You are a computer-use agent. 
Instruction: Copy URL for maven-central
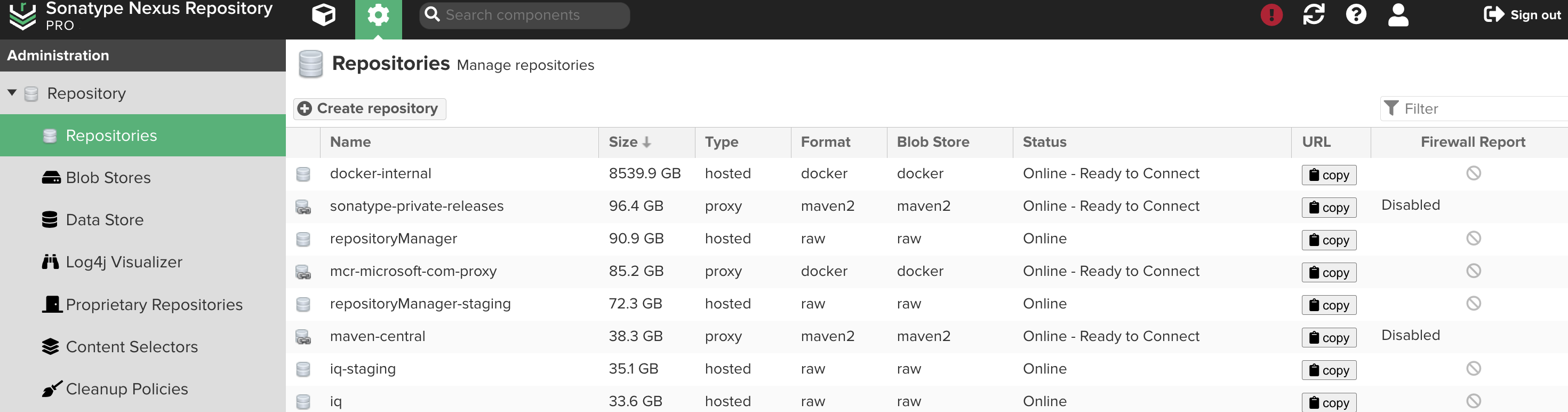pyautogui.click(x=1329, y=338)
